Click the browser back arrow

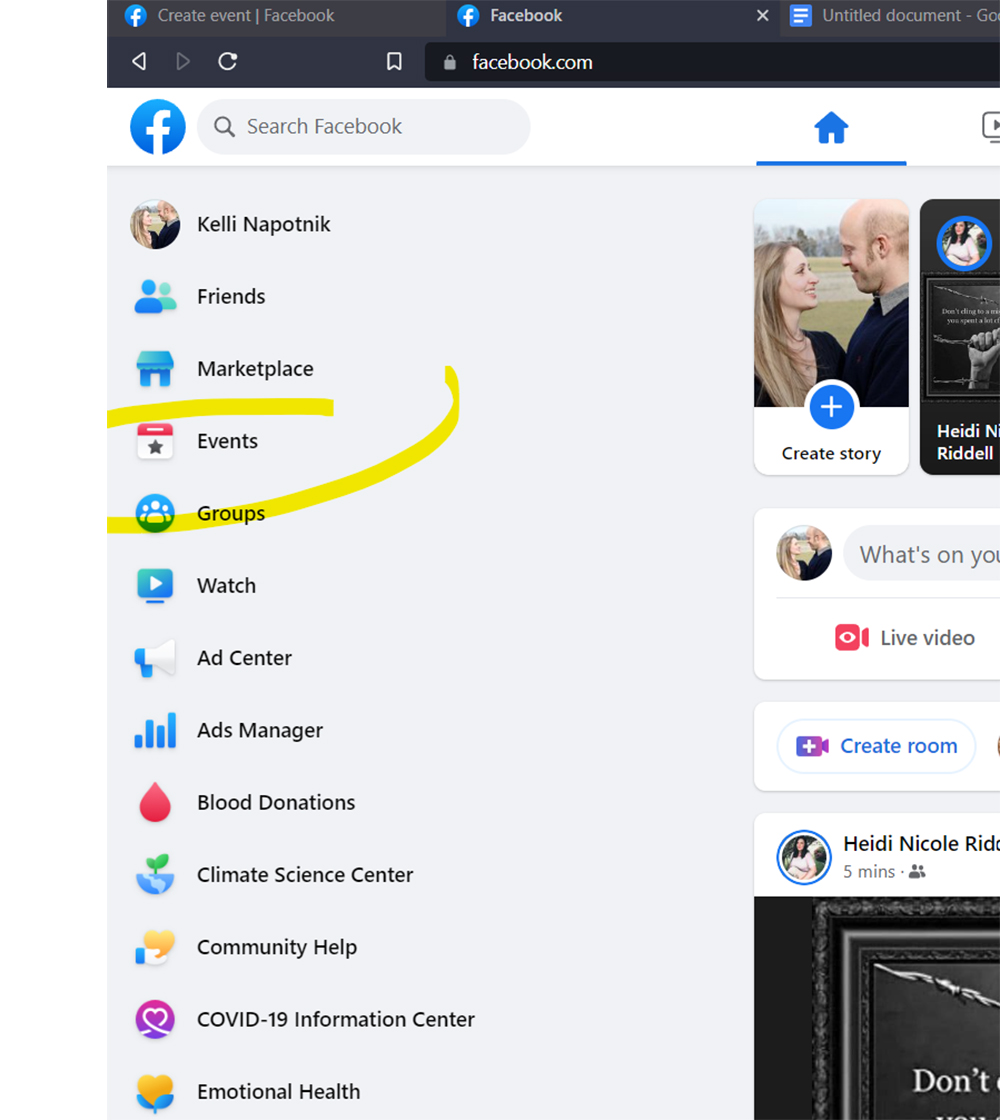139,61
